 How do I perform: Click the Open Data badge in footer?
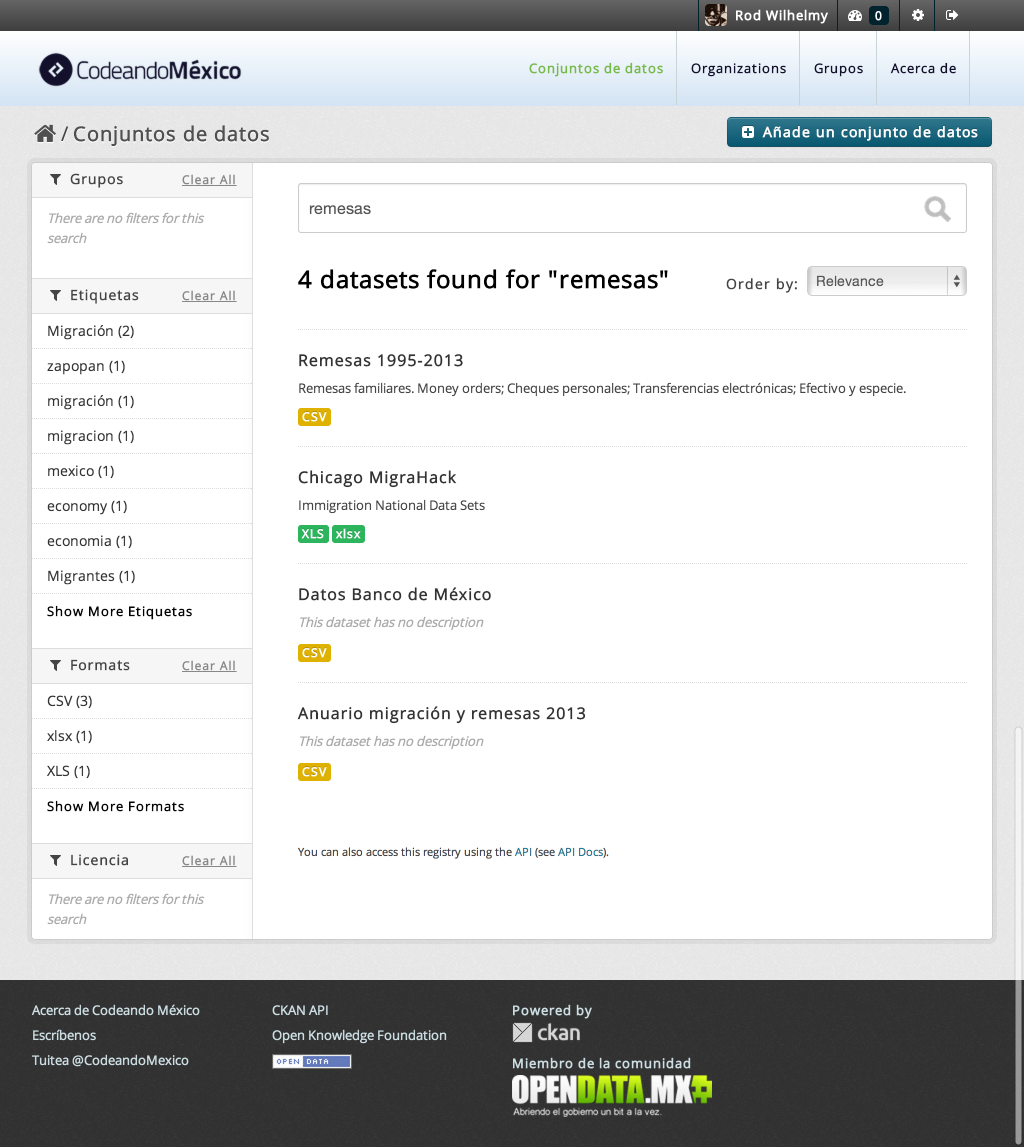click(312, 1061)
